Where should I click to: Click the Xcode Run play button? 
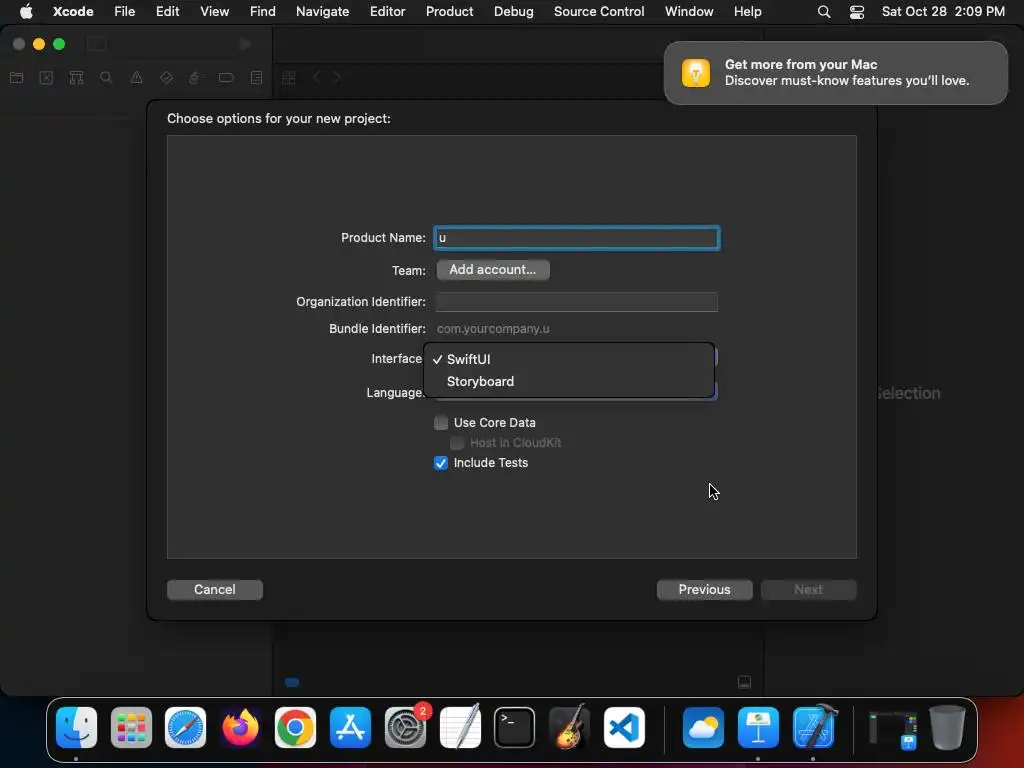[x=245, y=44]
